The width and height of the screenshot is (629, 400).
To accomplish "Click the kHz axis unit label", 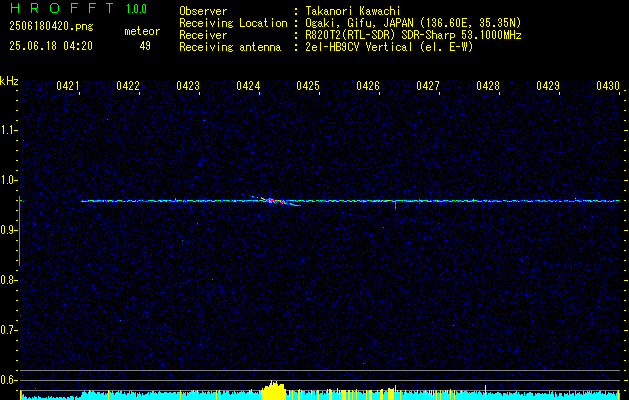I will tap(9, 81).
